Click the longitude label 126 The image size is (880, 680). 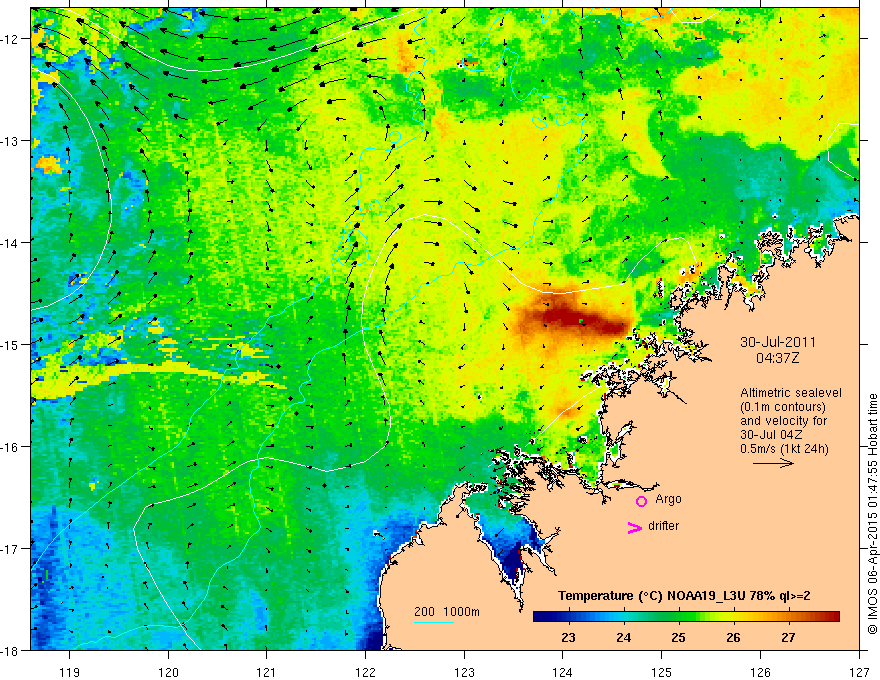click(760, 672)
